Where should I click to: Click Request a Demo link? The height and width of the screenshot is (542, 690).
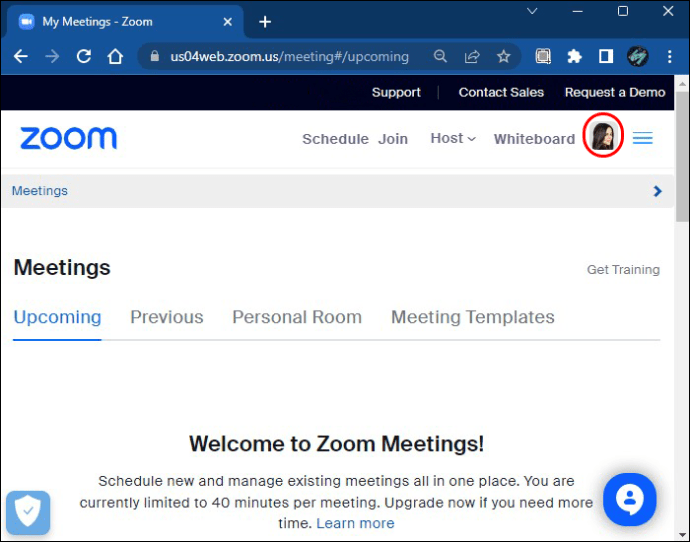pos(615,92)
